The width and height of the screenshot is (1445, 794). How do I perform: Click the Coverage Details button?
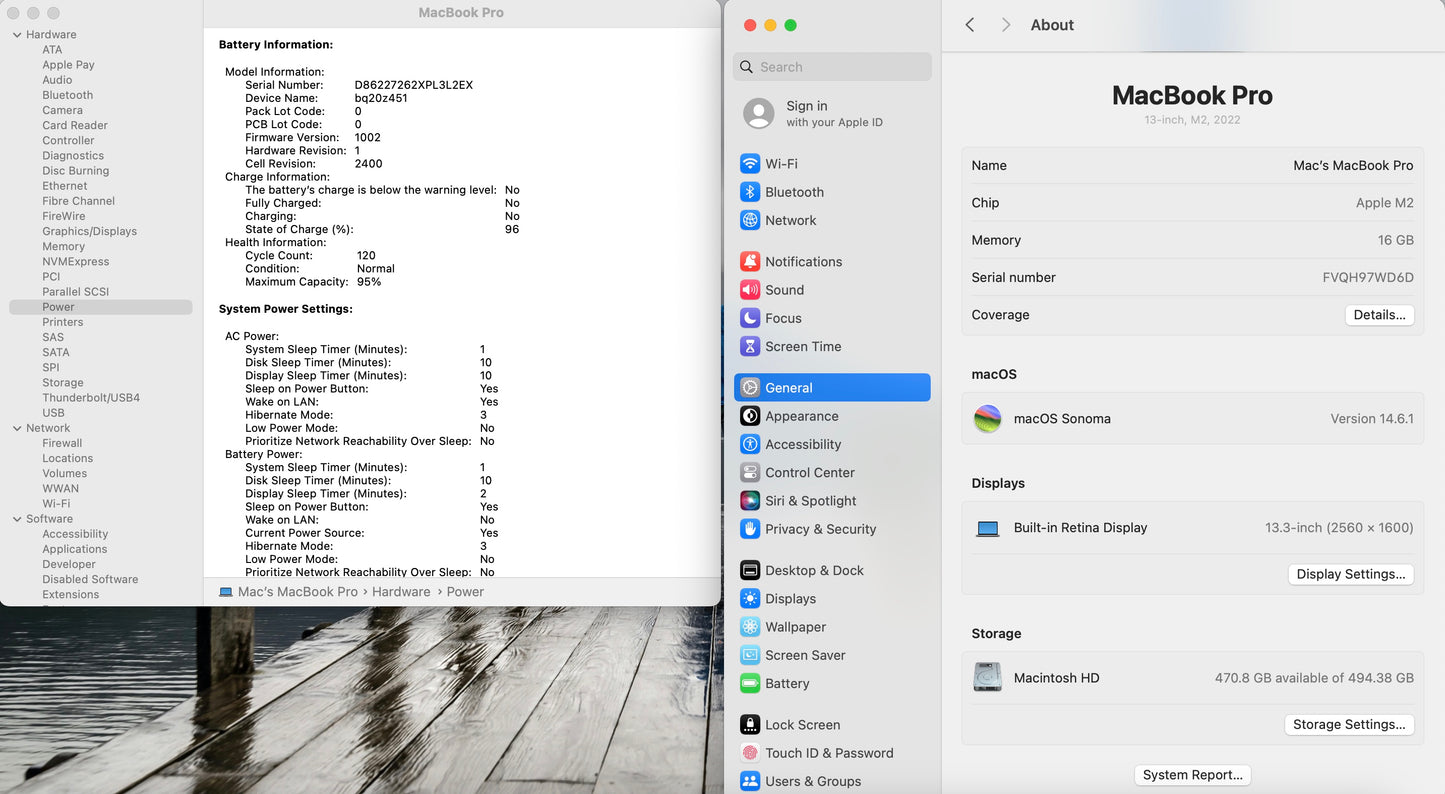click(1379, 315)
